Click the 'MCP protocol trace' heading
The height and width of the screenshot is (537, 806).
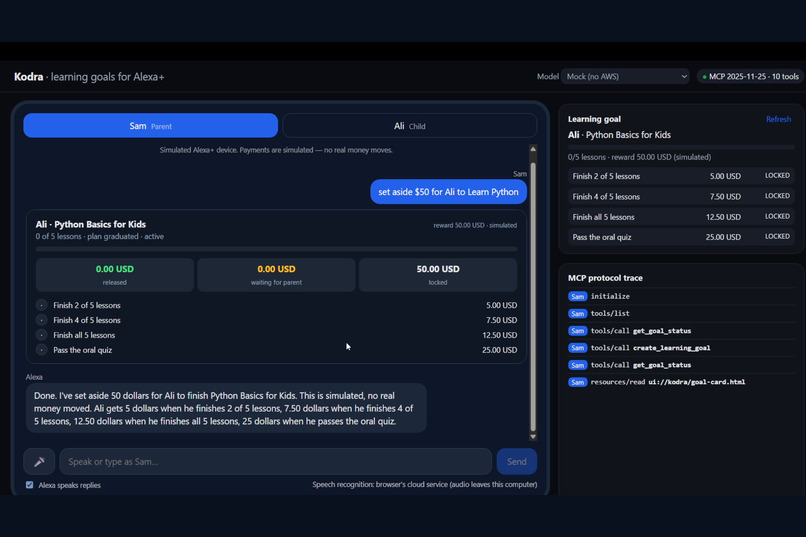click(605, 278)
